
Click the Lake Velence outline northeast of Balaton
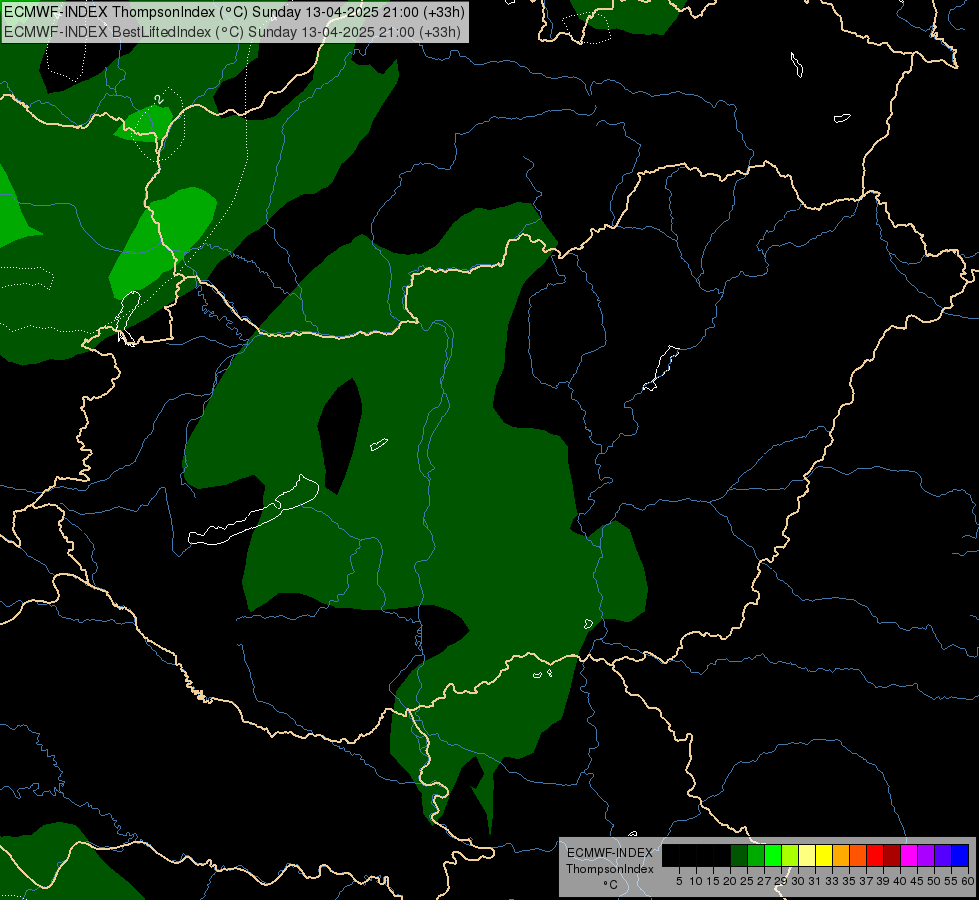click(x=379, y=444)
